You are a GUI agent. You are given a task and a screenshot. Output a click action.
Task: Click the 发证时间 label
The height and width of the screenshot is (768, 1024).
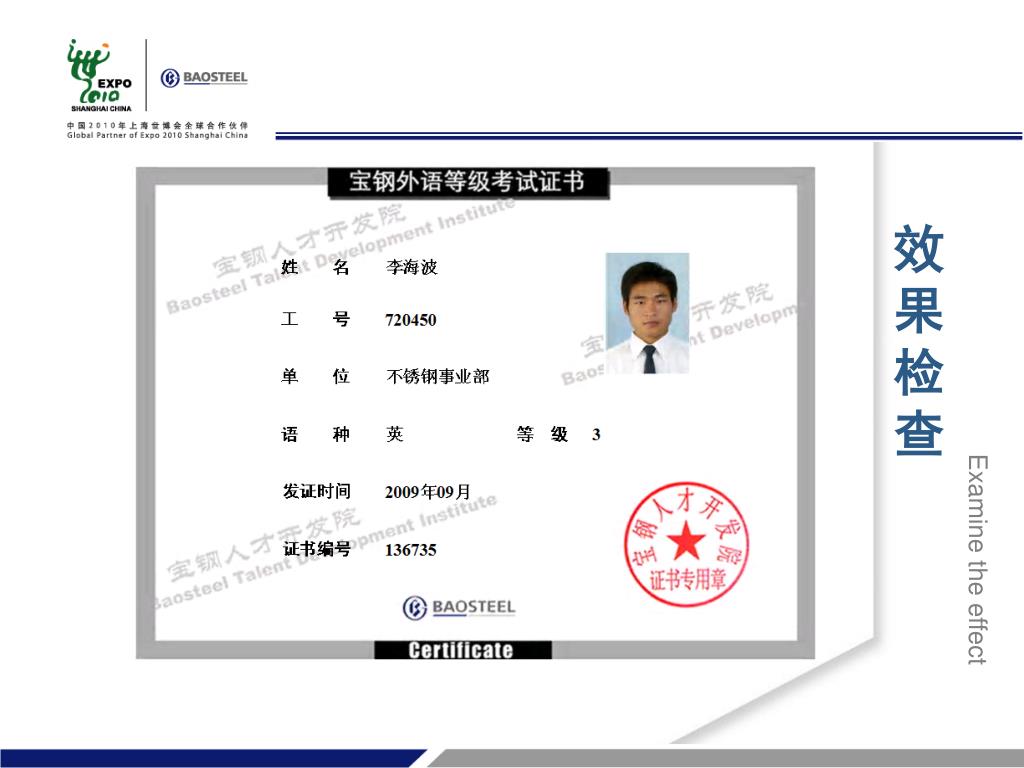pos(316,491)
